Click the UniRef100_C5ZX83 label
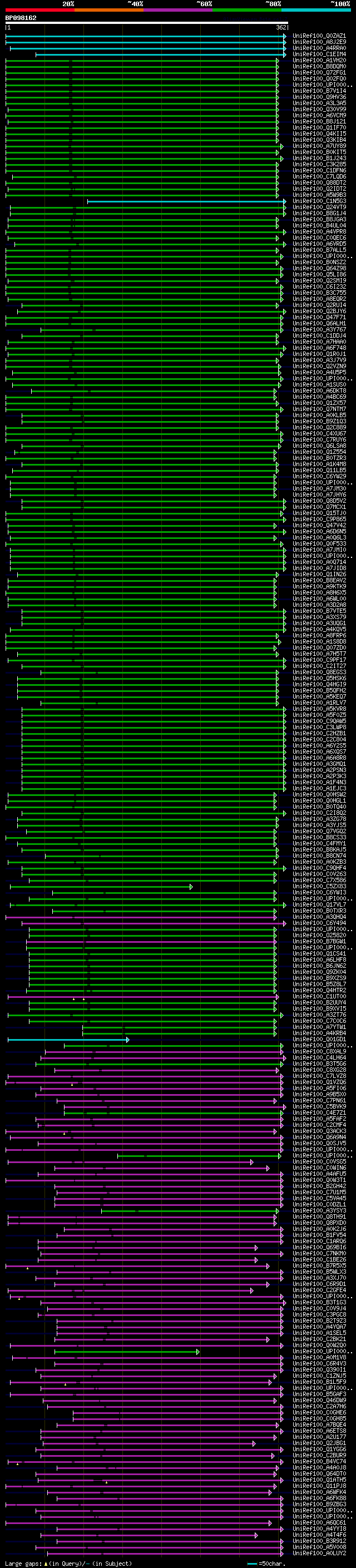Screen dimensions: 356x1568 coord(319,886)
